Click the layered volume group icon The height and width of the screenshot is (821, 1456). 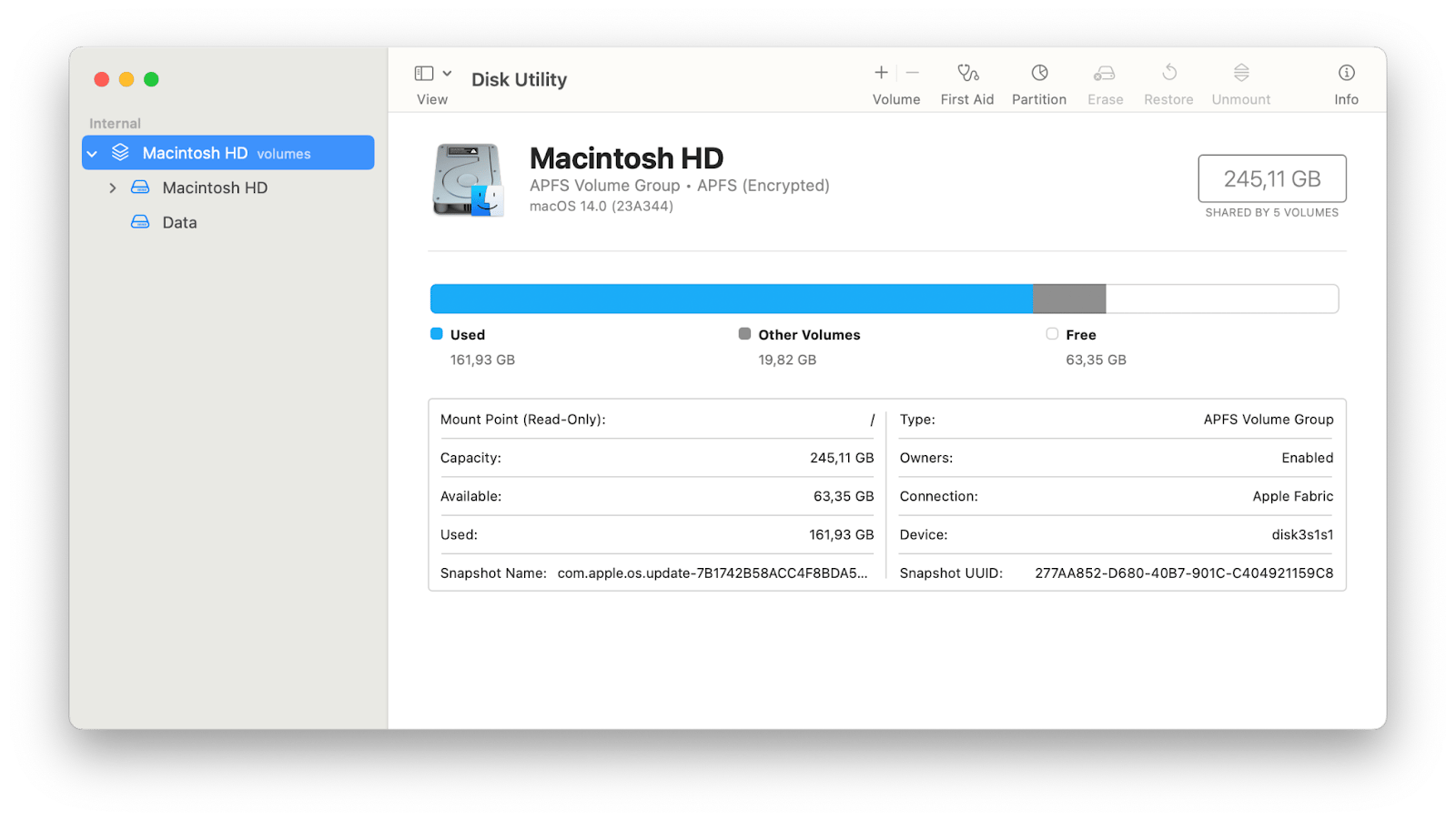[120, 152]
